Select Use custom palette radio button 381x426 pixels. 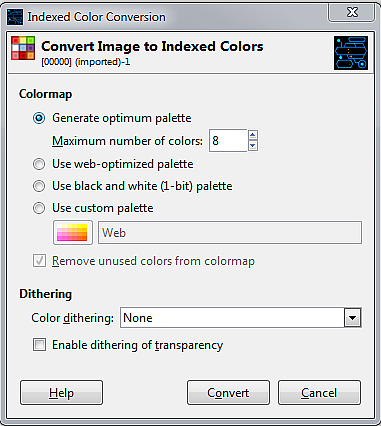click(39, 208)
